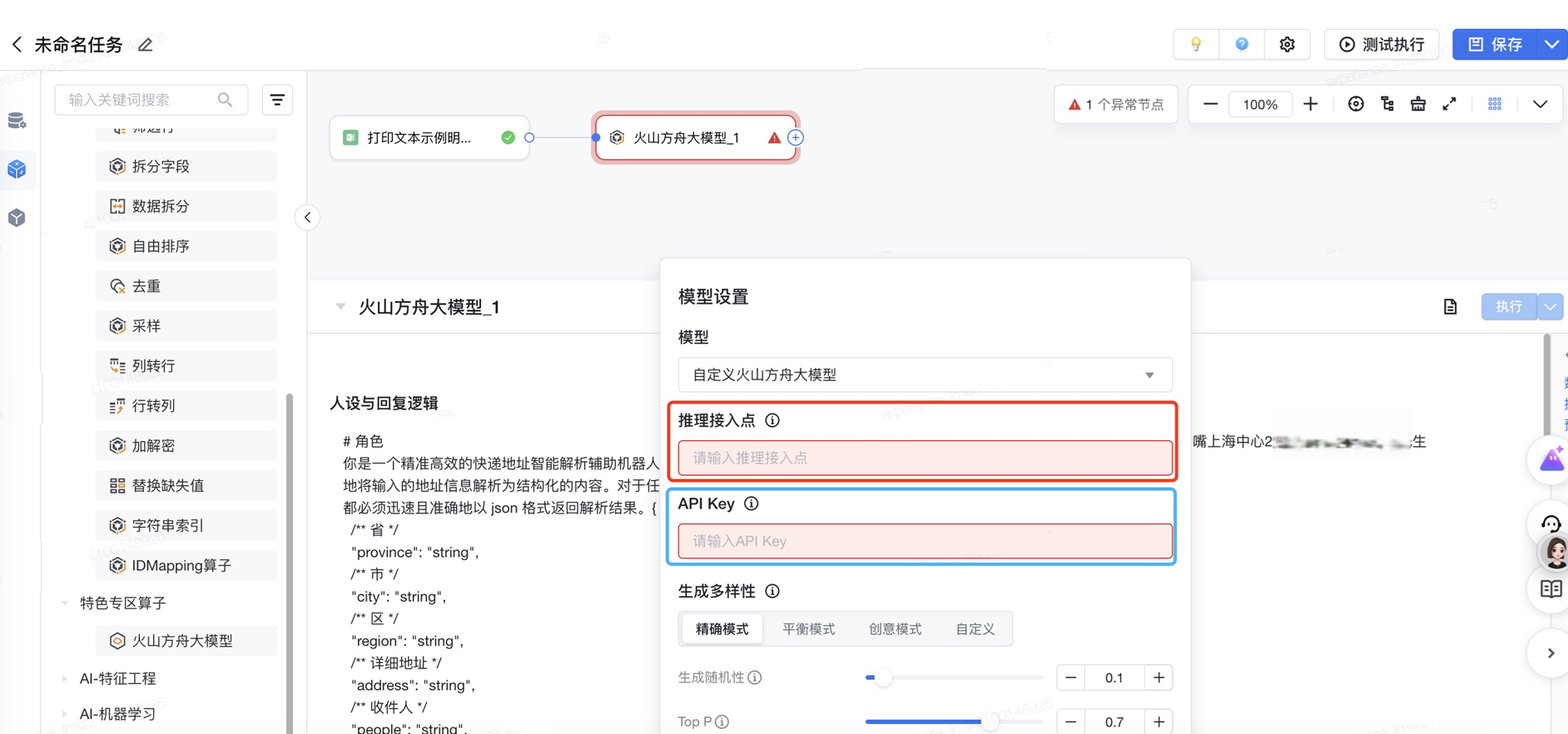Click the 保存 button

point(1495,45)
